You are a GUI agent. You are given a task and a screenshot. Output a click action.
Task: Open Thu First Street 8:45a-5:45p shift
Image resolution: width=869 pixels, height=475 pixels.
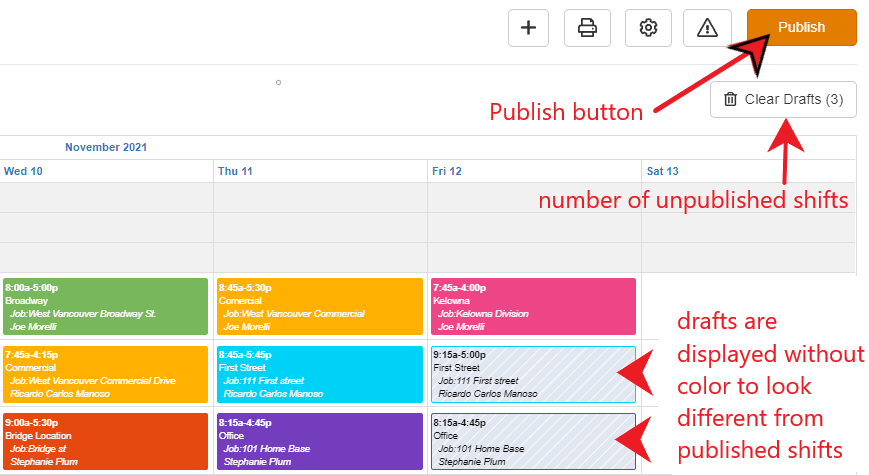tap(320, 374)
